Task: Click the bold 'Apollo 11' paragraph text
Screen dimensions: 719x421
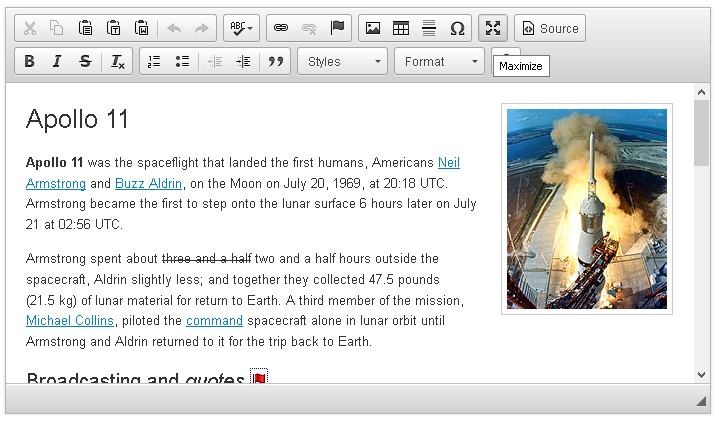Action: pos(54,162)
